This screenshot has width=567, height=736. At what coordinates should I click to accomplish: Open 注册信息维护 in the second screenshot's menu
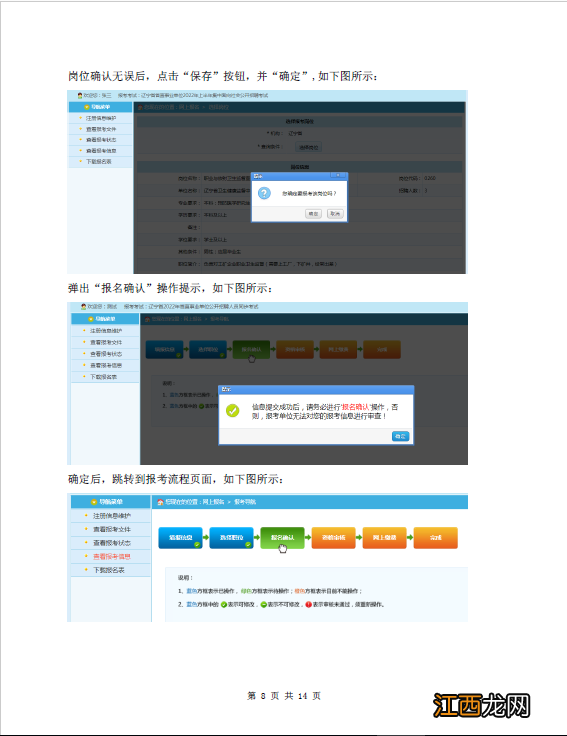(x=105, y=331)
